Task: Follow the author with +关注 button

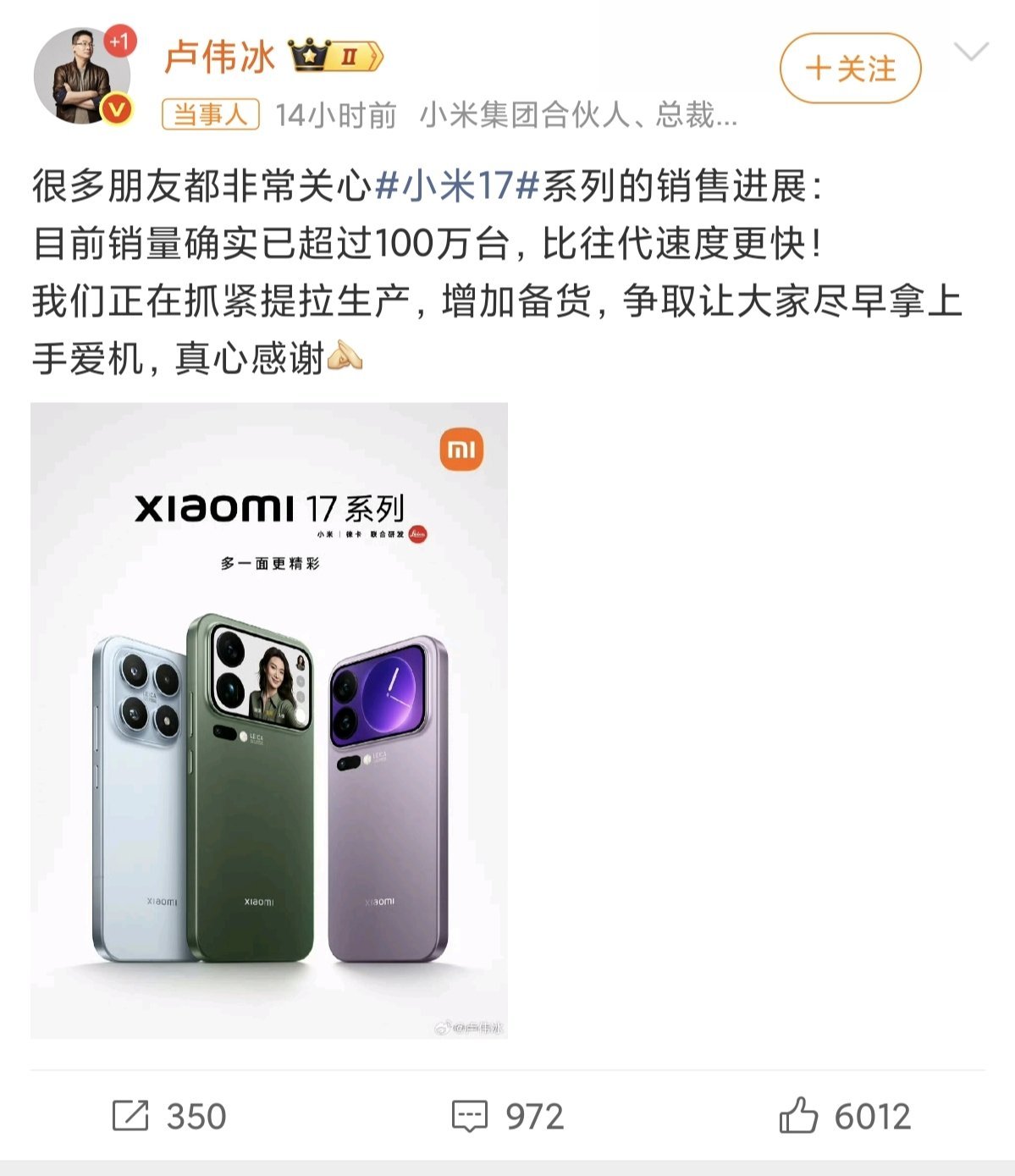Action: [x=850, y=69]
